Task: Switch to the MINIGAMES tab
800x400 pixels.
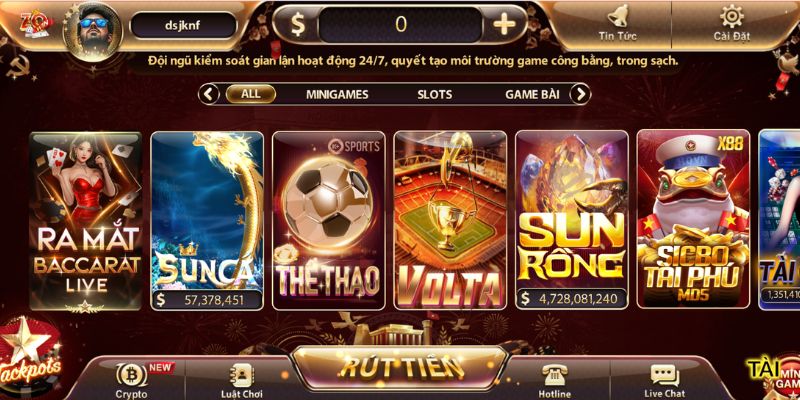Action: click(x=337, y=95)
